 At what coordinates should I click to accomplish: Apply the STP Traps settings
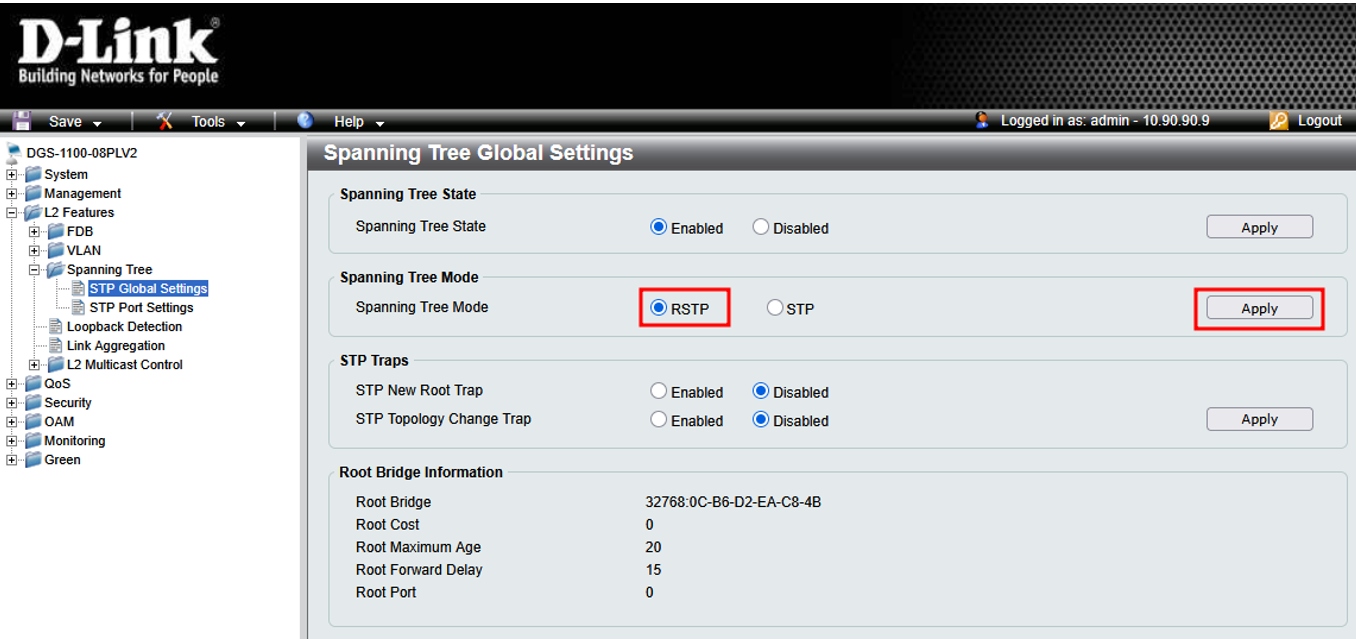[1259, 420]
